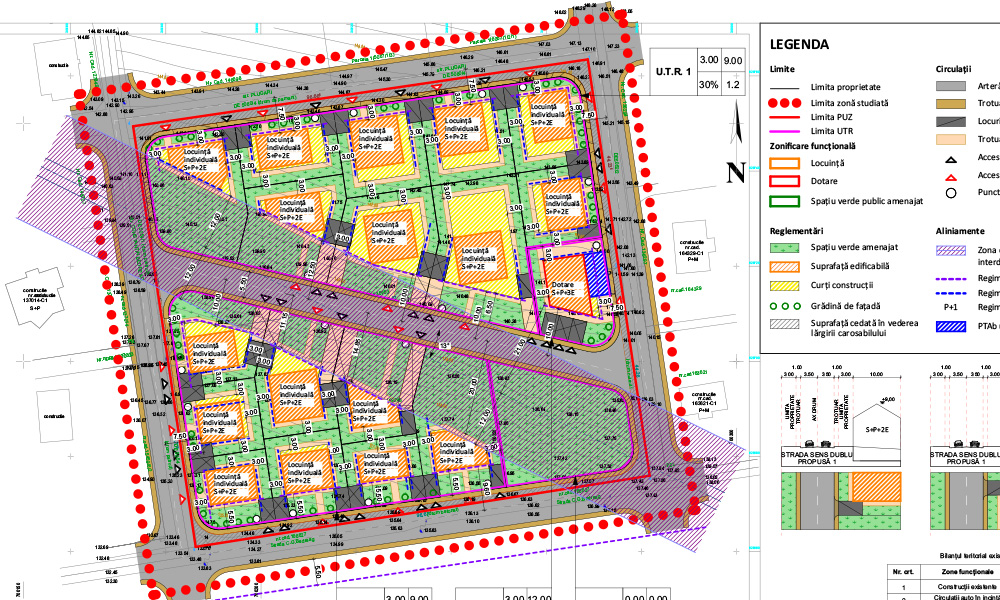Image resolution: width=1000 pixels, height=600 pixels.
Task: Click the Locuință legend label
Action: pyautogui.click(x=827, y=164)
